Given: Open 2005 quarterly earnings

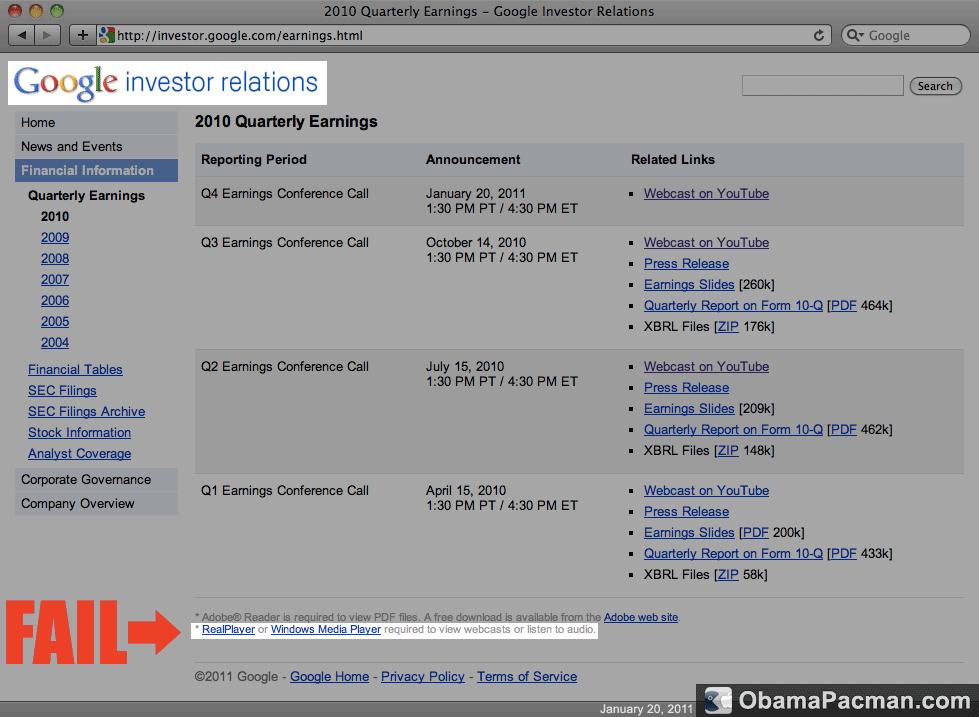Looking at the screenshot, I should pos(55,322).
